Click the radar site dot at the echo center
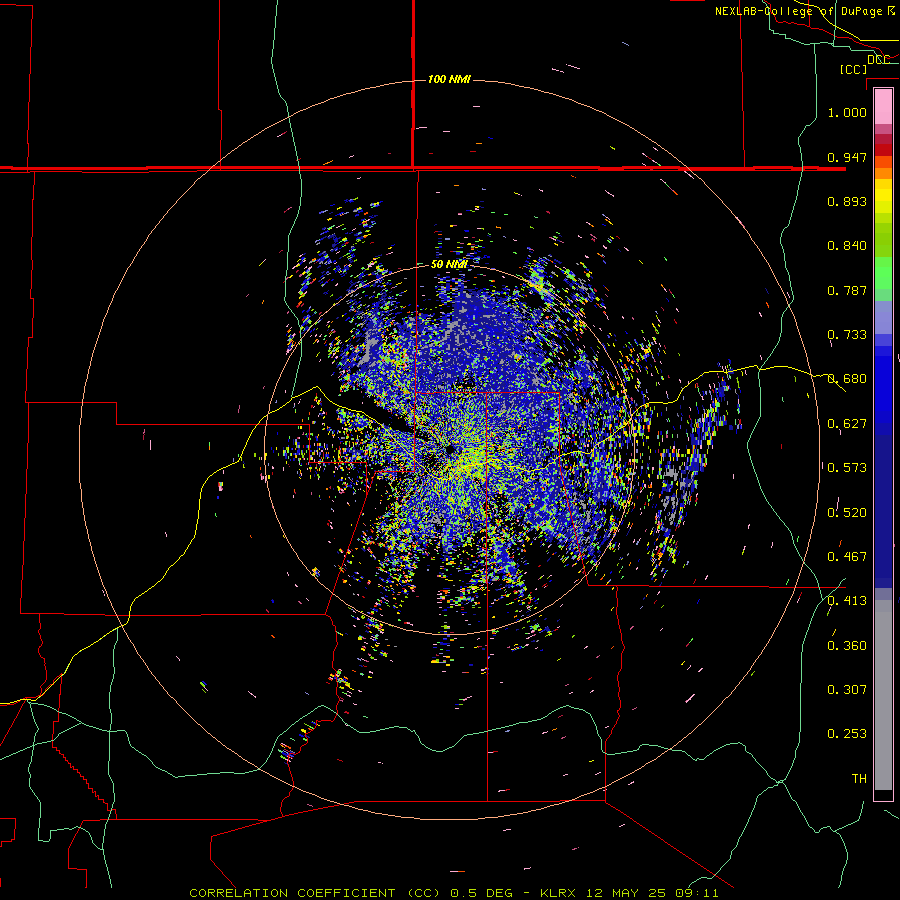The height and width of the screenshot is (900, 900). pos(449,449)
